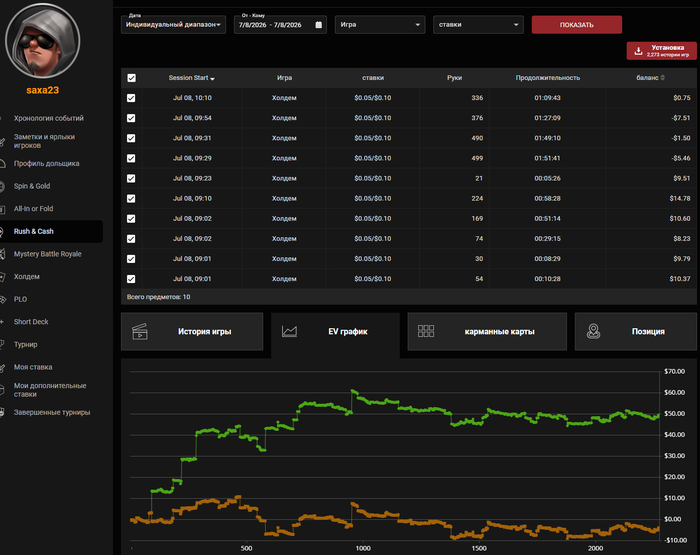Screen dimensions: 700x555
Task: Uncheck the Jul 08, 09:29 session checkbox
Action: [x=131, y=158]
